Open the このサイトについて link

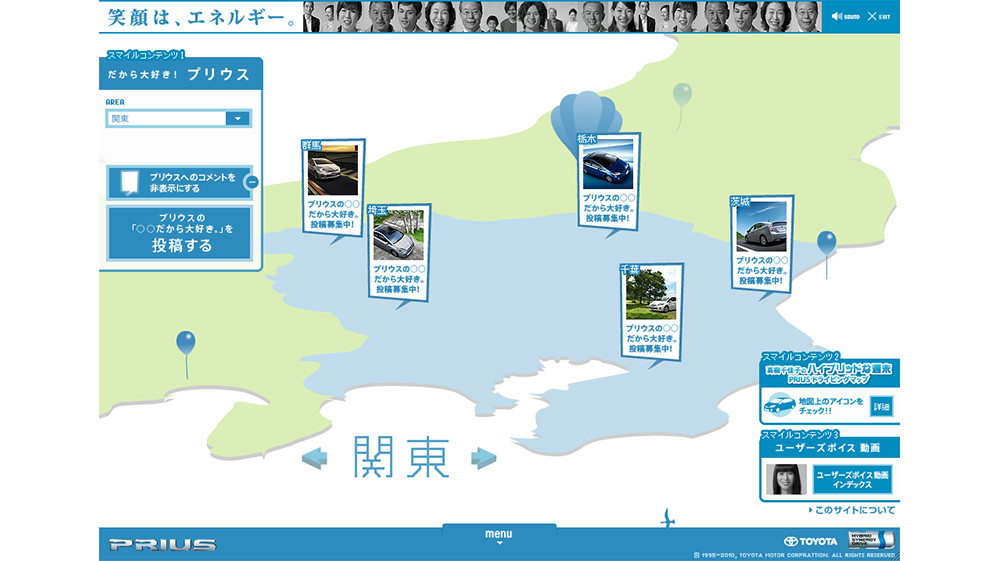(x=852, y=510)
